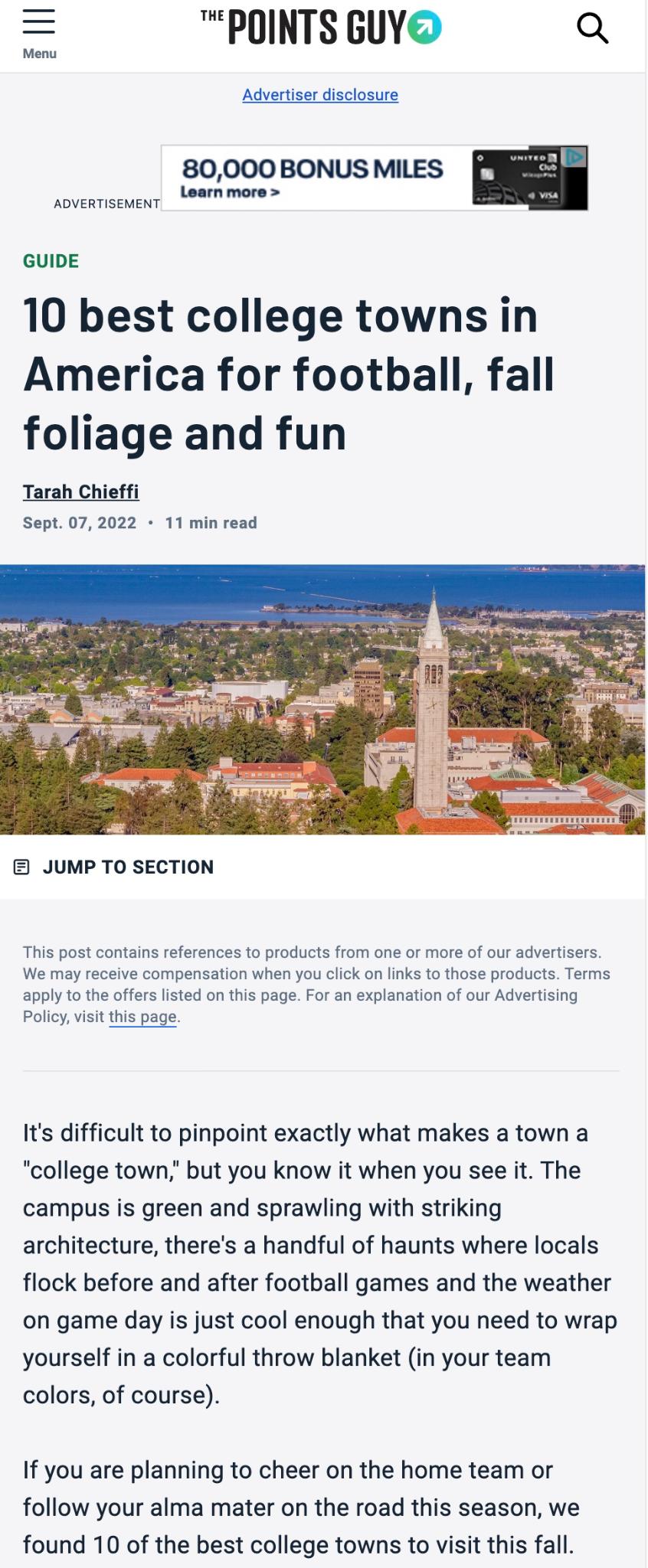Open the hamburger menu icon
The height and width of the screenshot is (1568, 648).
pyautogui.click(x=38, y=21)
